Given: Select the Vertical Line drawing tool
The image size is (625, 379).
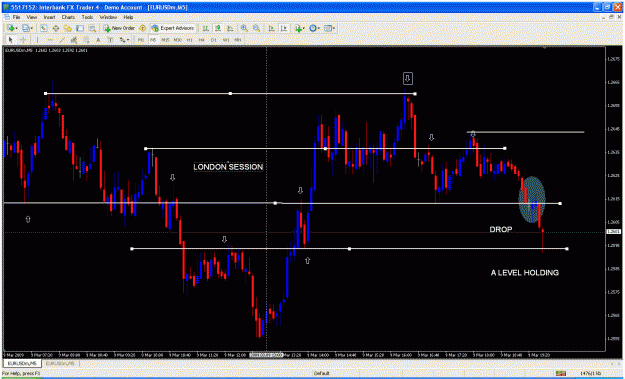Looking at the screenshot, I should 37,40.
